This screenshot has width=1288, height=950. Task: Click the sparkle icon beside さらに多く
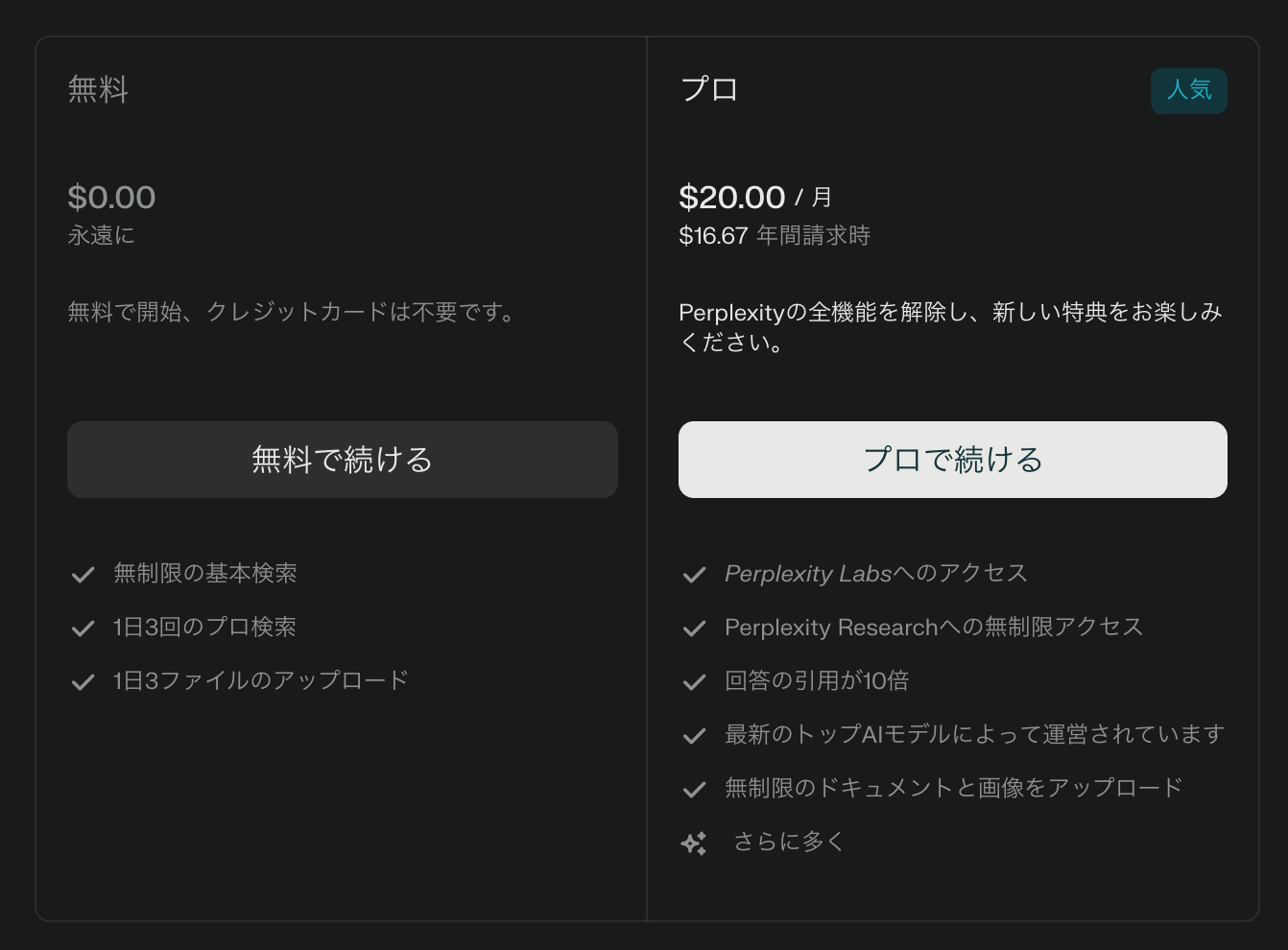coord(694,843)
